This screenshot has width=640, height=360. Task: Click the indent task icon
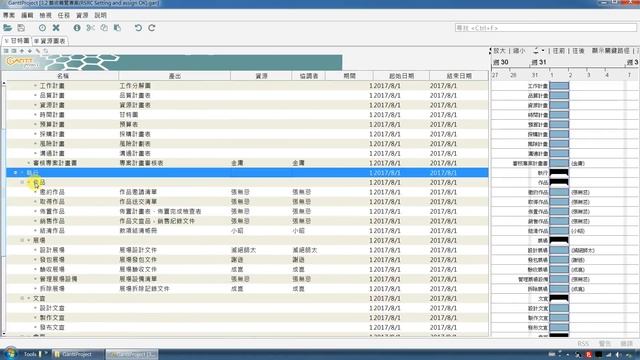pyautogui.click(x=14, y=51)
